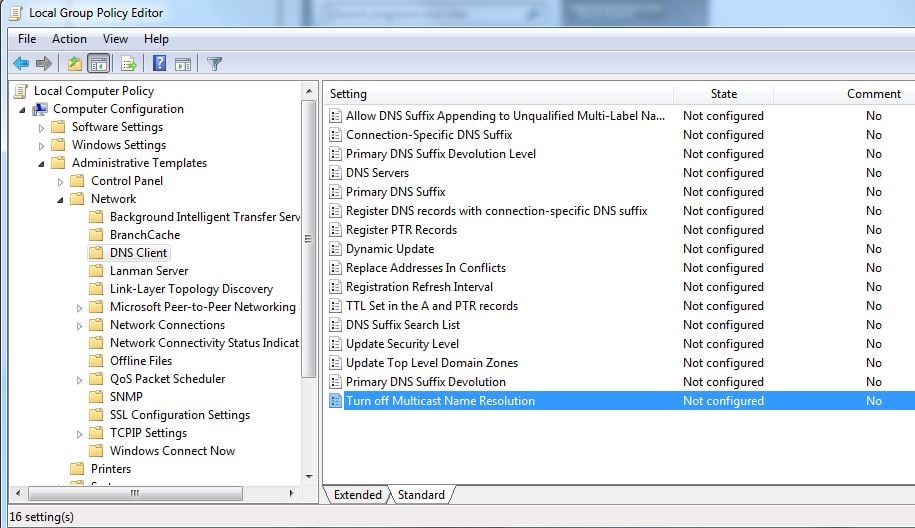Select the Dynamic Update policy setting
Image resolution: width=915 pixels, height=528 pixels.
pyautogui.click(x=389, y=249)
